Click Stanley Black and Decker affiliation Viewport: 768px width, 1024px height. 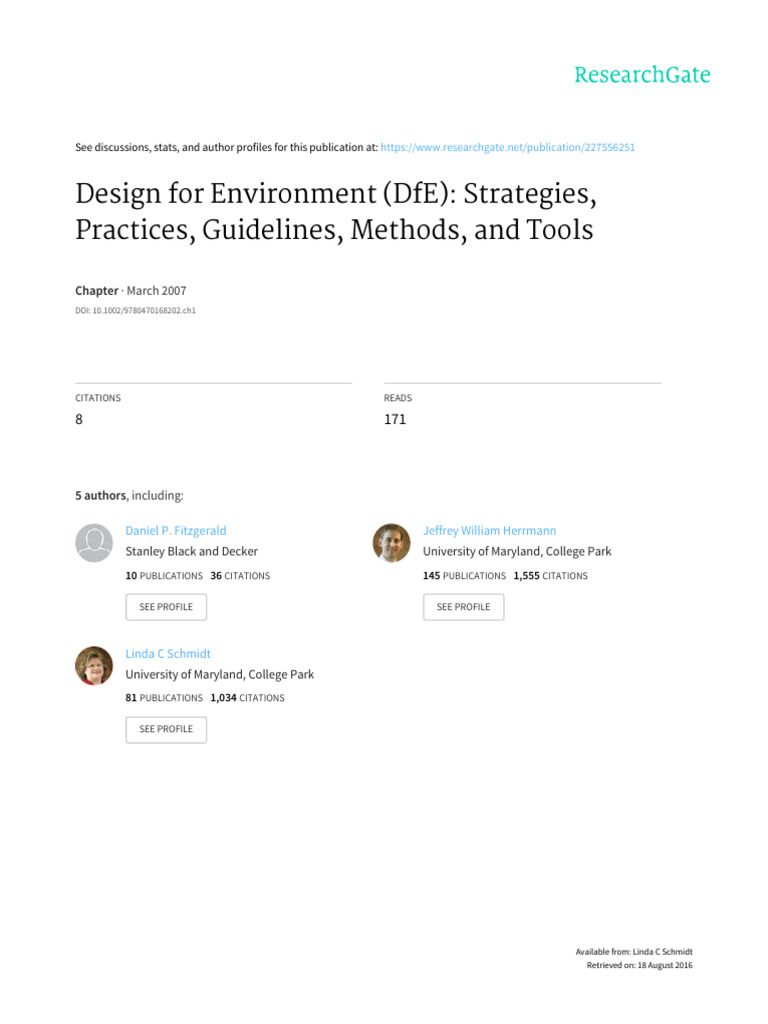(191, 552)
